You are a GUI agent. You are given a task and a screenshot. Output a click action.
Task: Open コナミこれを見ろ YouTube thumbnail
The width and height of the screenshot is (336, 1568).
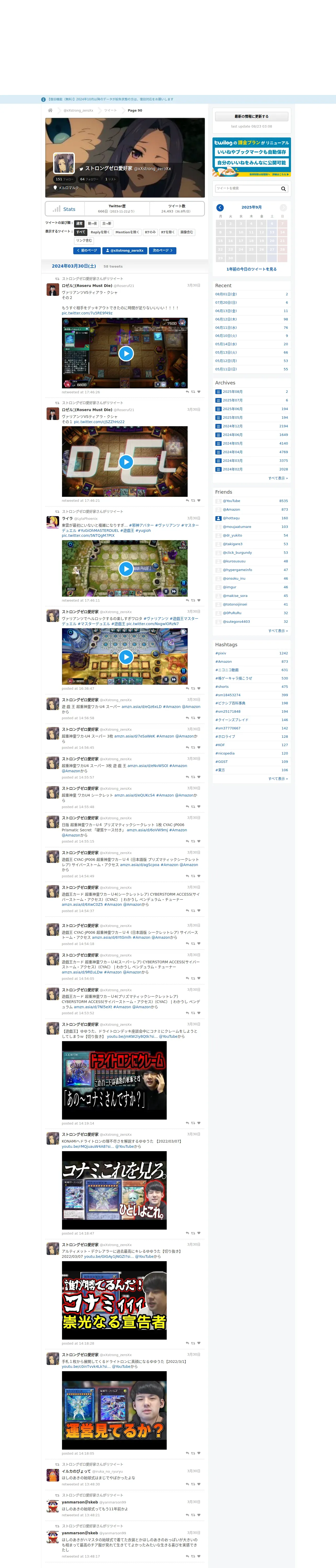114,1191
